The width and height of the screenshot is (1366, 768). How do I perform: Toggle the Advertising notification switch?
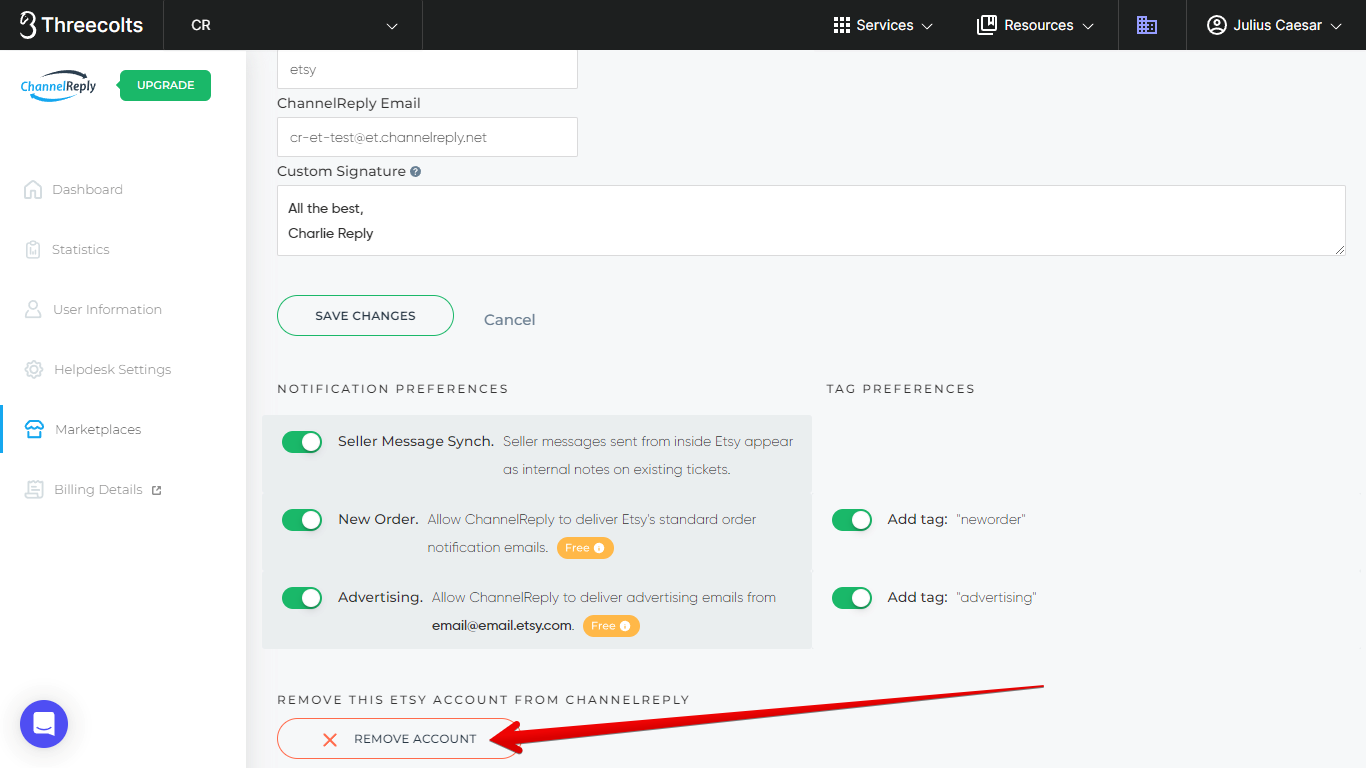(x=301, y=598)
